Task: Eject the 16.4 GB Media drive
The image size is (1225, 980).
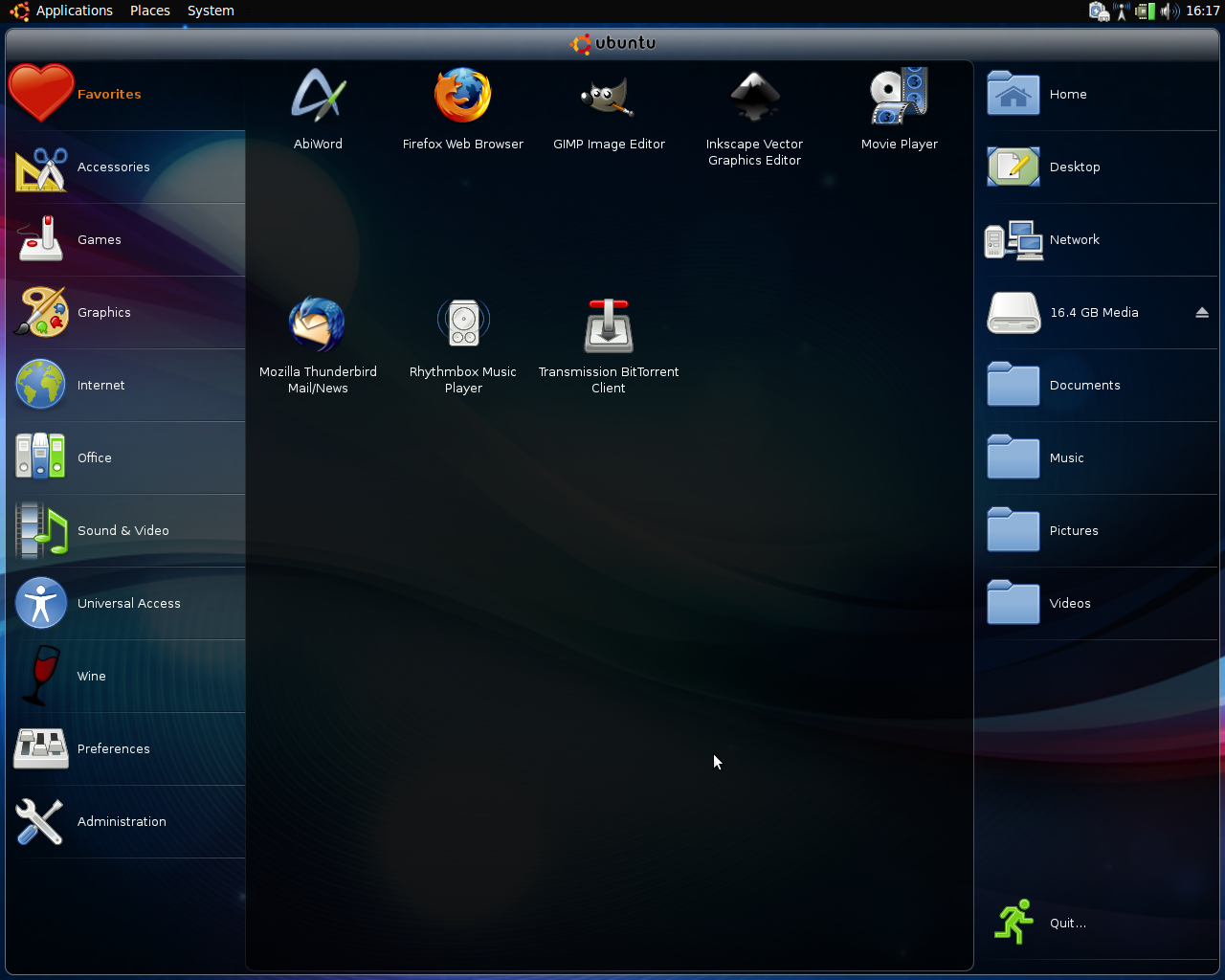Action: pos(1202,313)
